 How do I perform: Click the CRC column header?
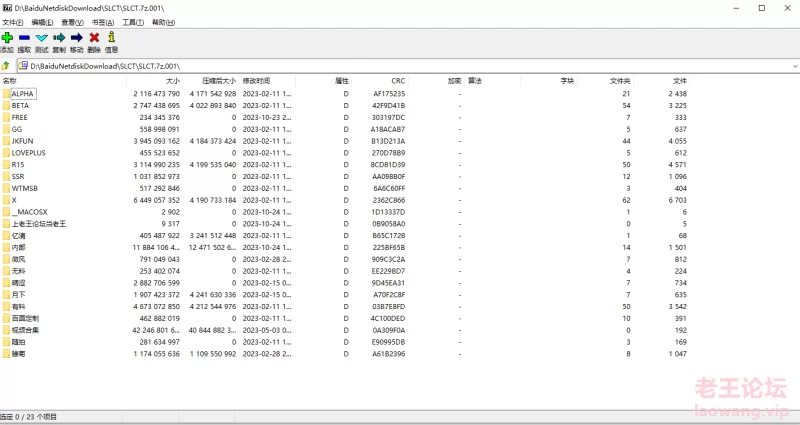coord(398,81)
